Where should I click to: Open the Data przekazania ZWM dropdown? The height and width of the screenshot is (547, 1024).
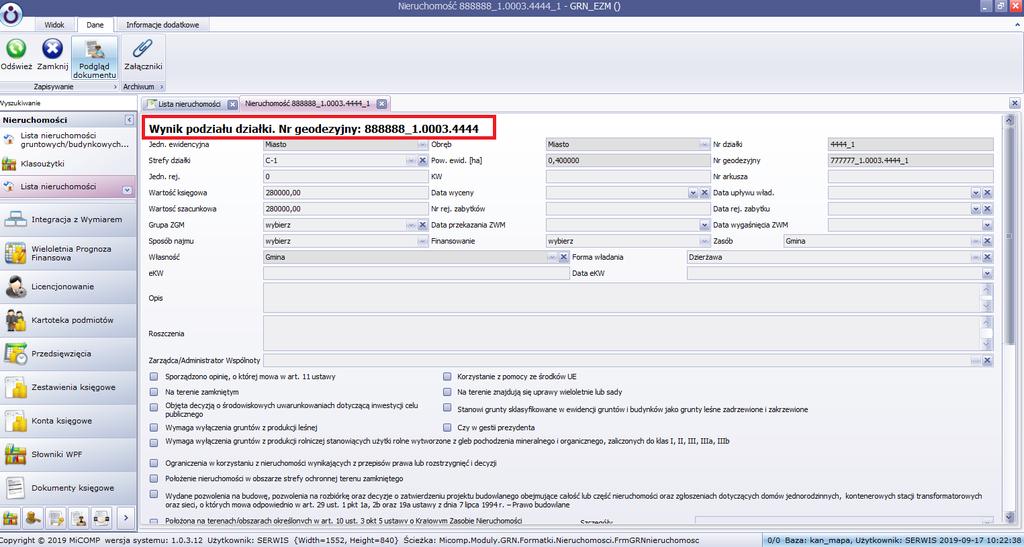coord(705,225)
